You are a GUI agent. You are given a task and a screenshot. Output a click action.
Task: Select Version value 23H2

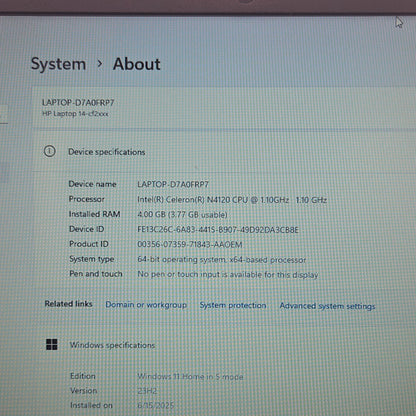[147, 391]
